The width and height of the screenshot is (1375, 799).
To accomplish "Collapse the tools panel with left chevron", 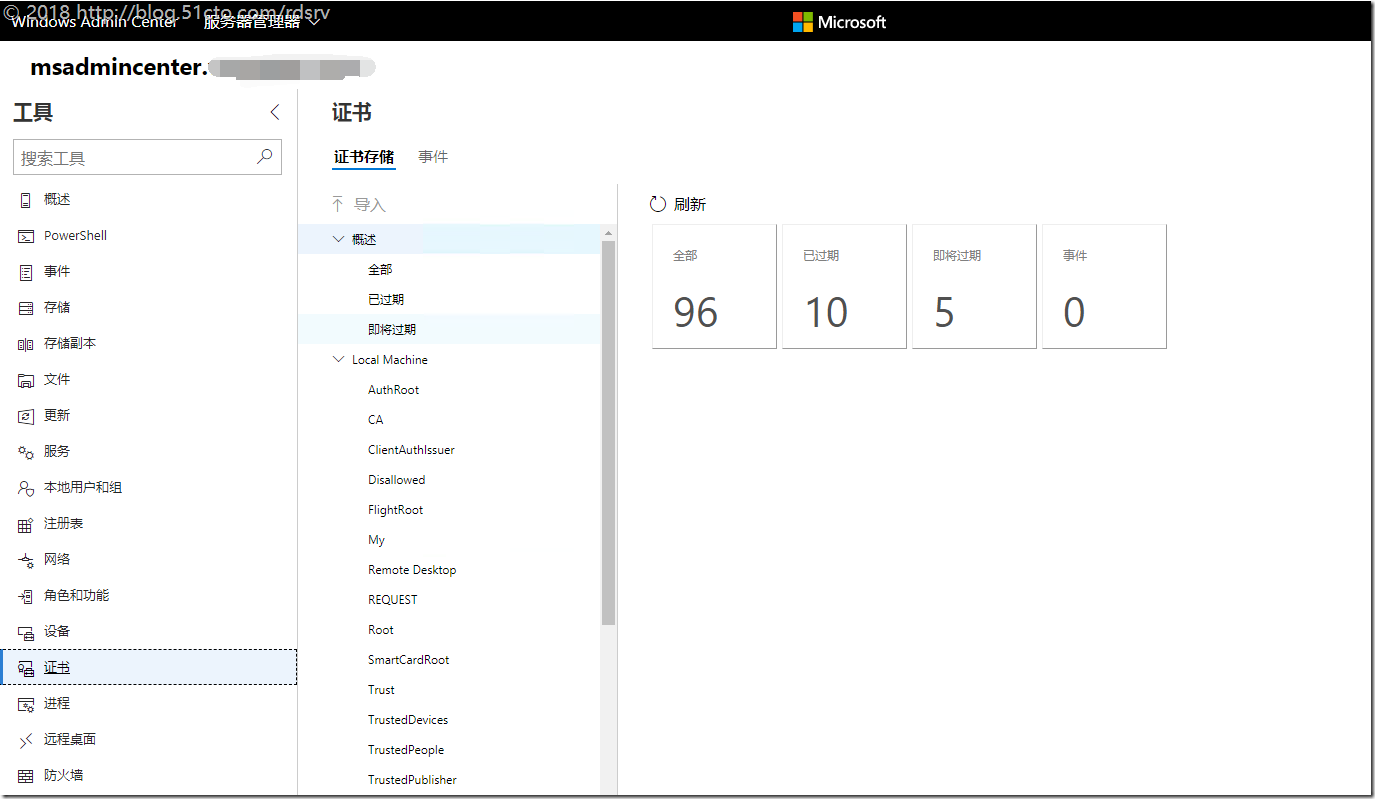I will pyautogui.click(x=275, y=113).
